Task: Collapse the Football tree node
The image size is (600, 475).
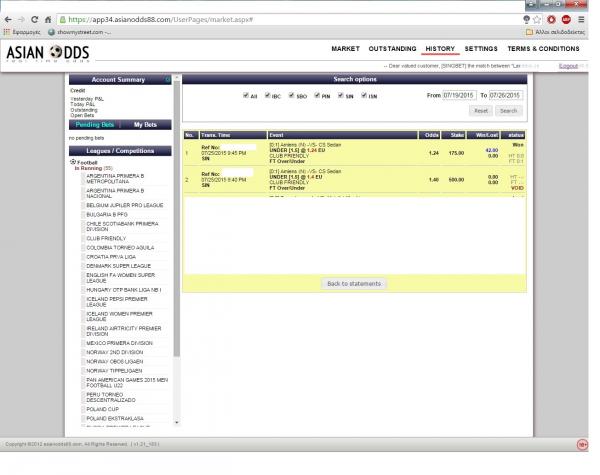Action: tap(72, 162)
